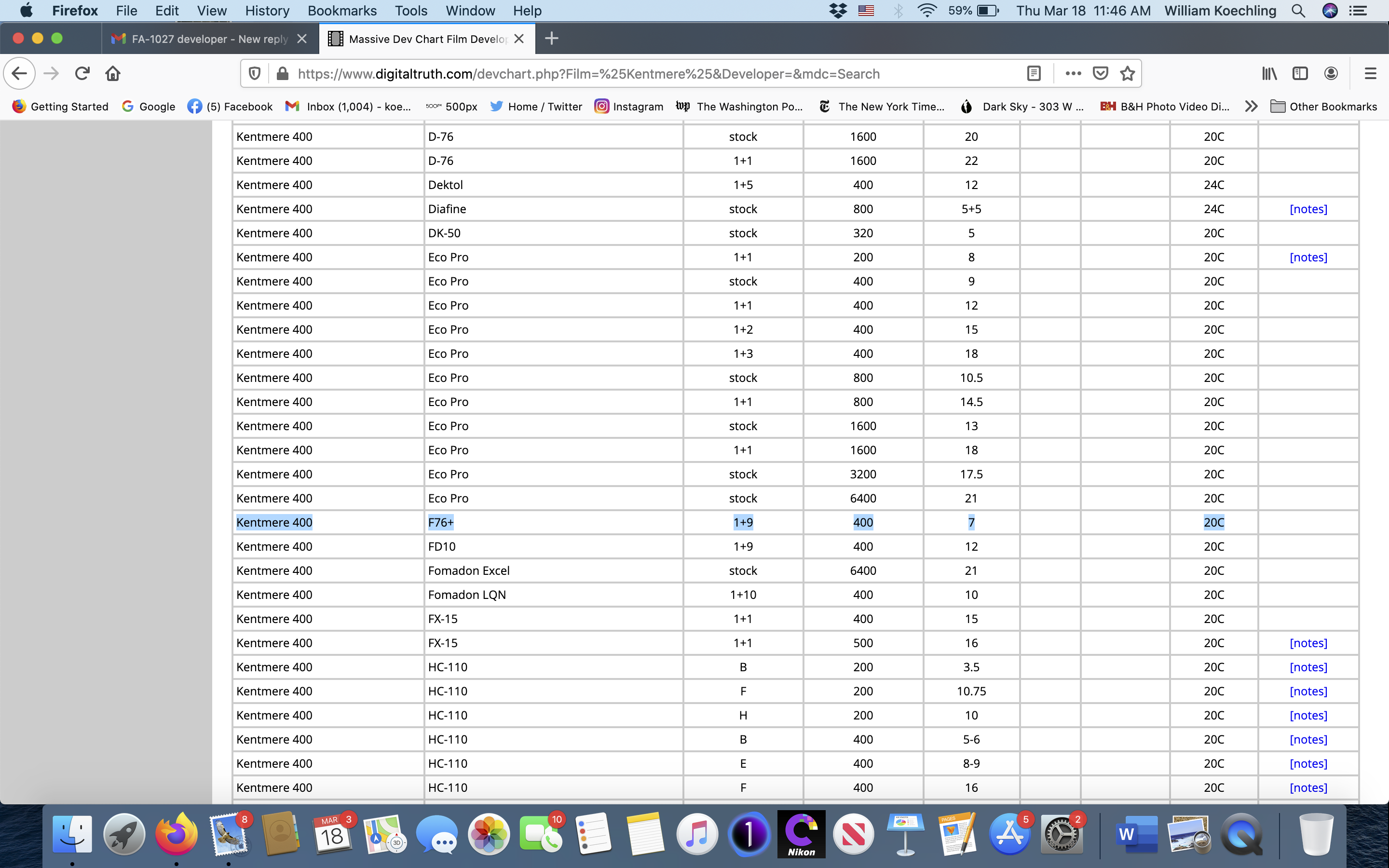Open Photos from the Dock

point(489,834)
